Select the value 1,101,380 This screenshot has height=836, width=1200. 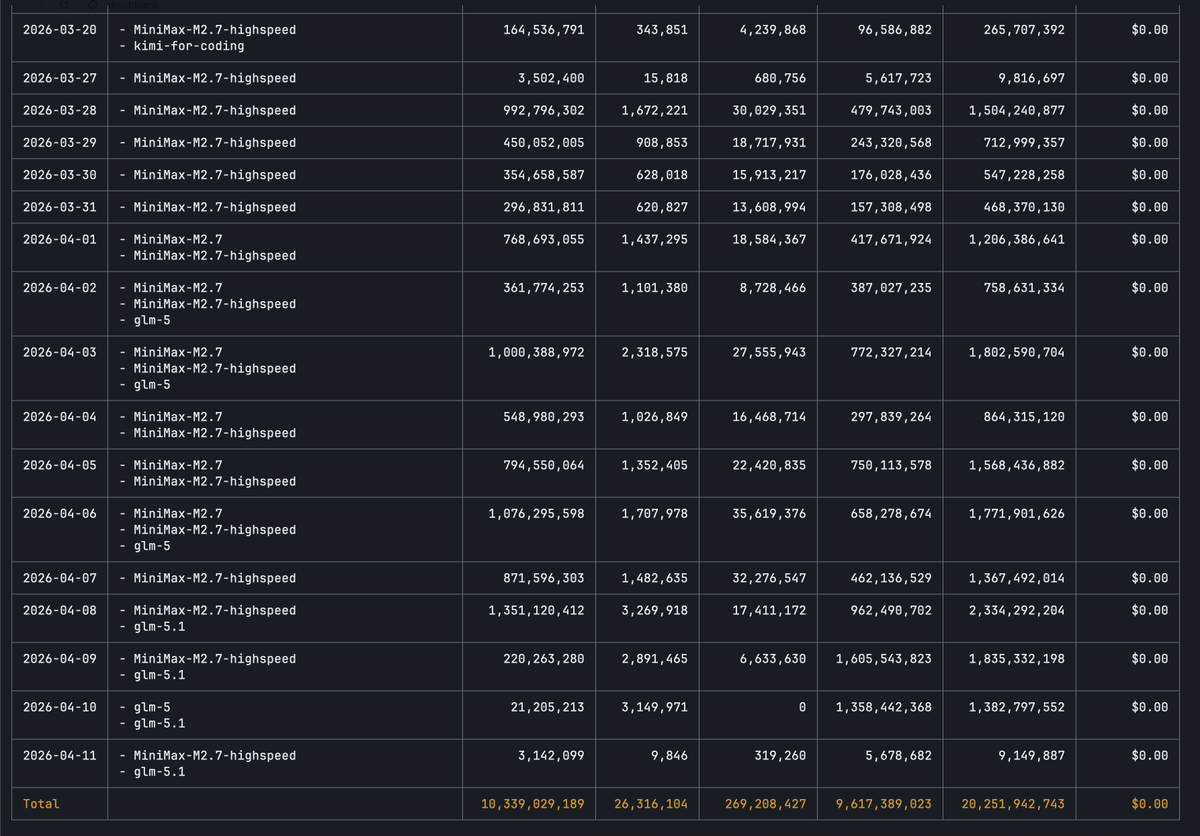[655, 288]
